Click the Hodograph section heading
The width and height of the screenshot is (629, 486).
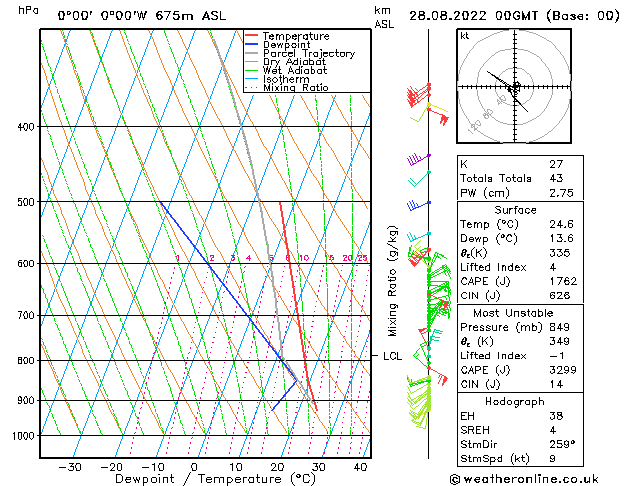click(515, 402)
